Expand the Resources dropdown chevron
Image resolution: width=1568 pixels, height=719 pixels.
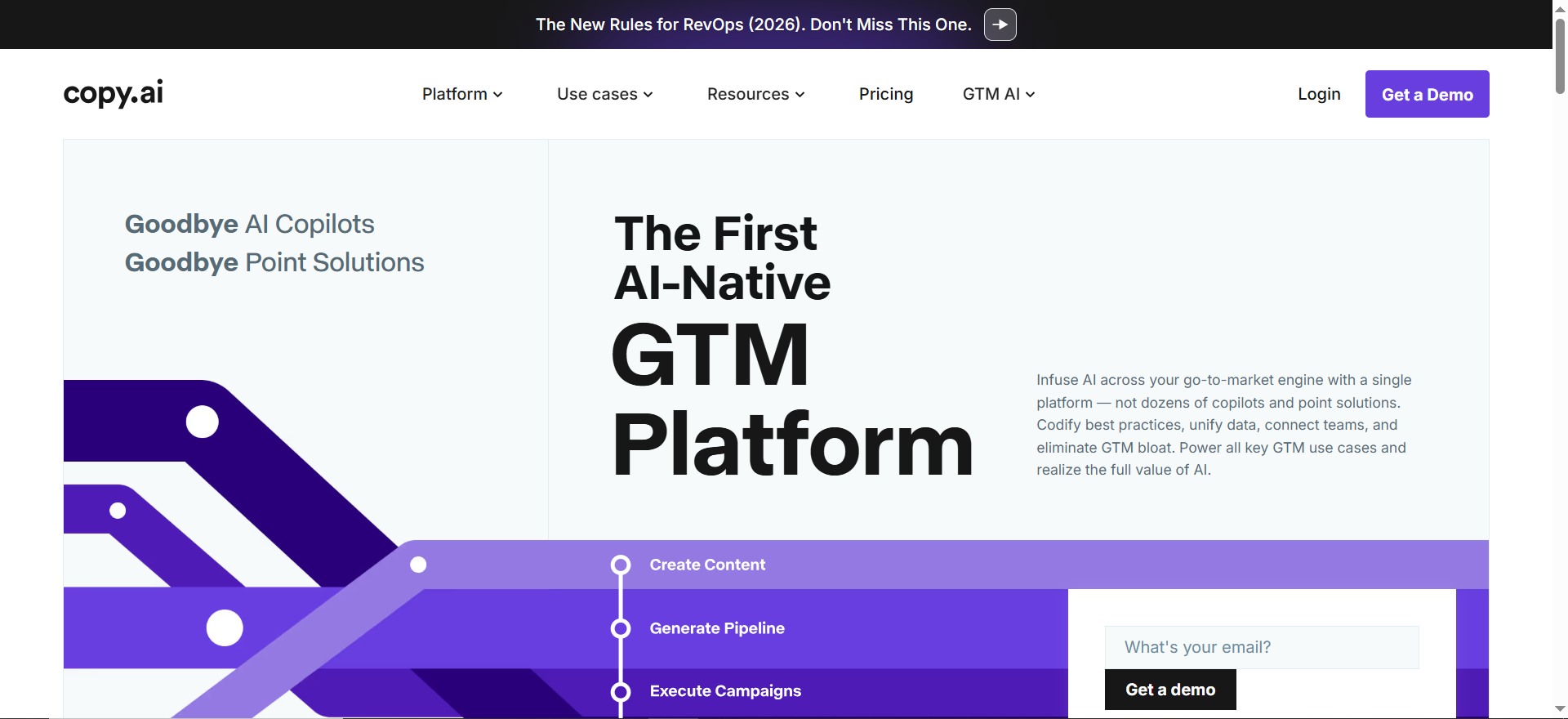800,95
